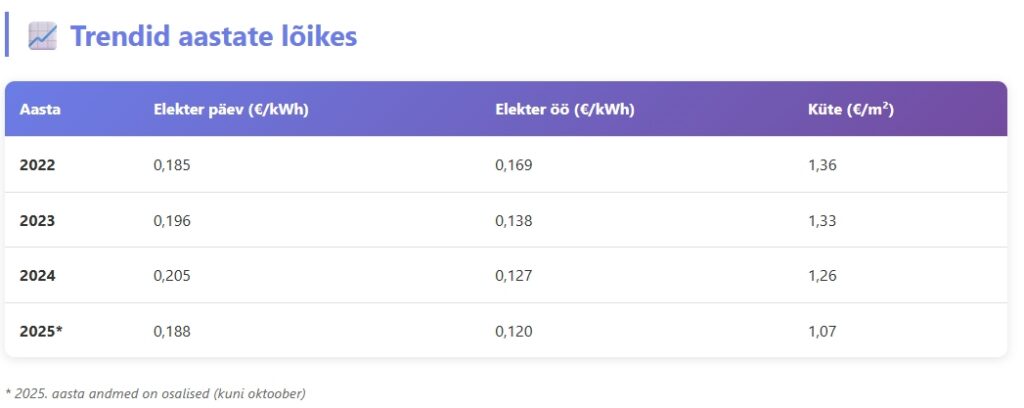Click the chart icon beside Trendid heading
This screenshot has width=1024, height=408.
pyautogui.click(x=42, y=37)
